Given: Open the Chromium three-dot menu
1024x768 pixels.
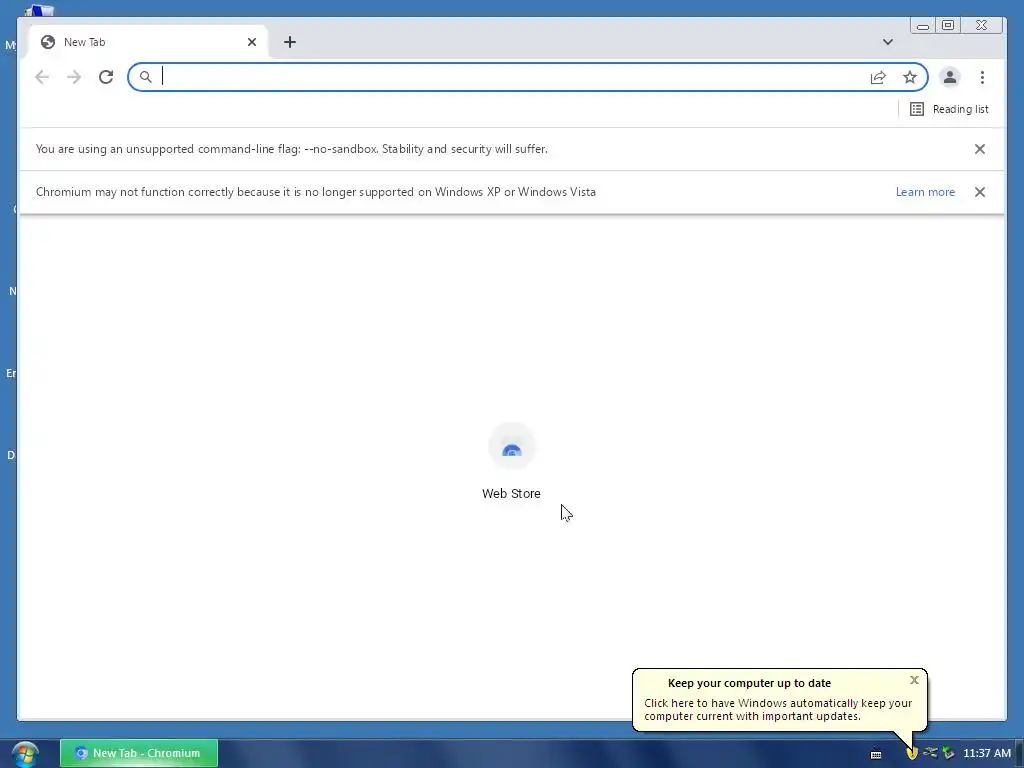Looking at the screenshot, I should coord(982,78).
